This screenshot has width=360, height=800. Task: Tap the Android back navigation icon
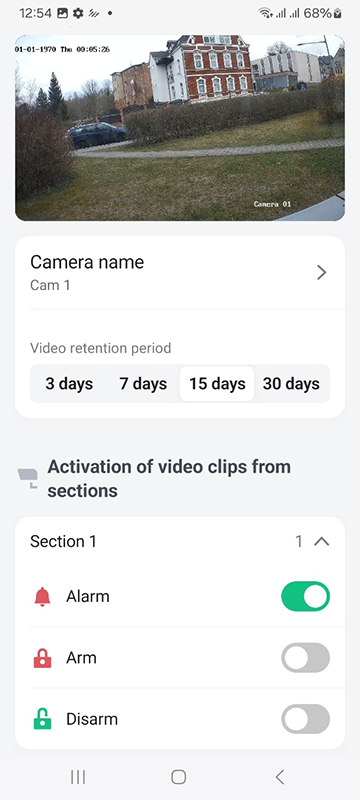[x=279, y=777]
